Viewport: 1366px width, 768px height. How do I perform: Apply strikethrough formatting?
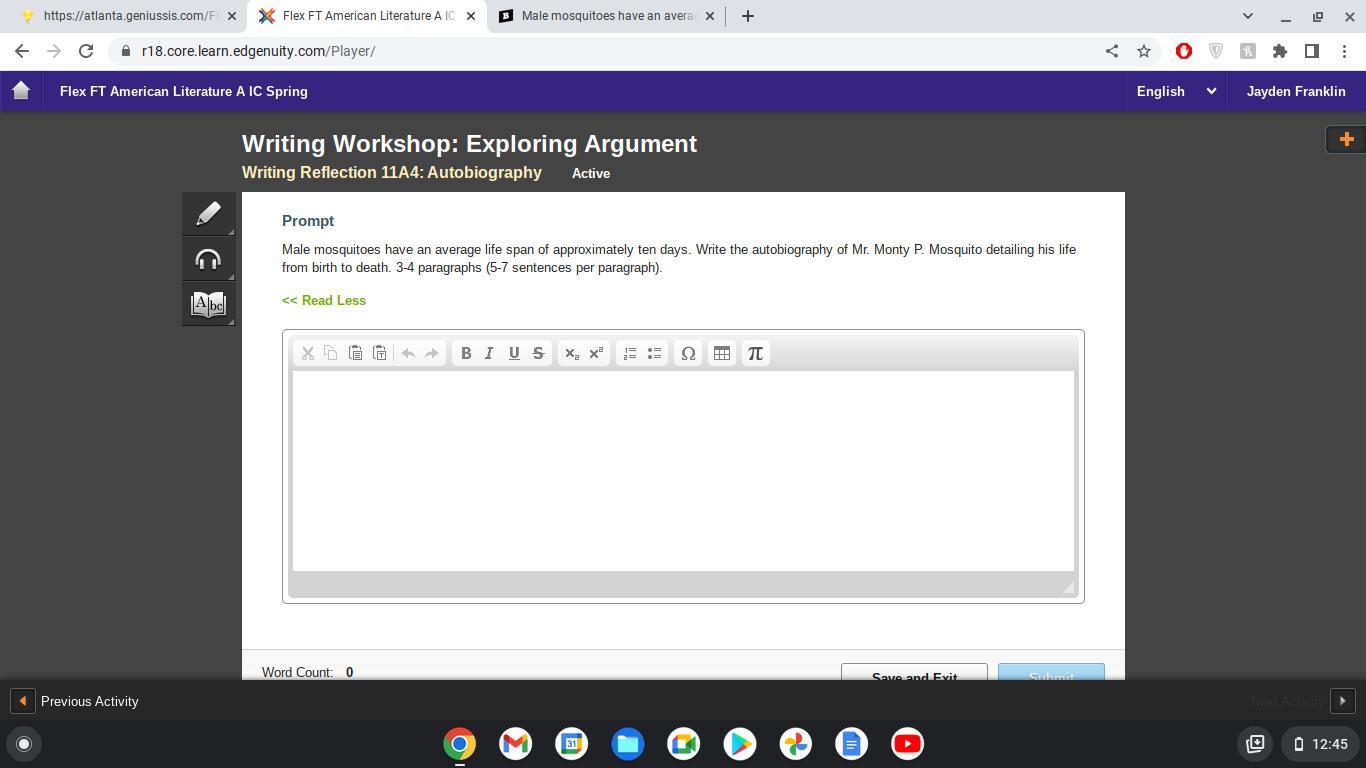538,353
